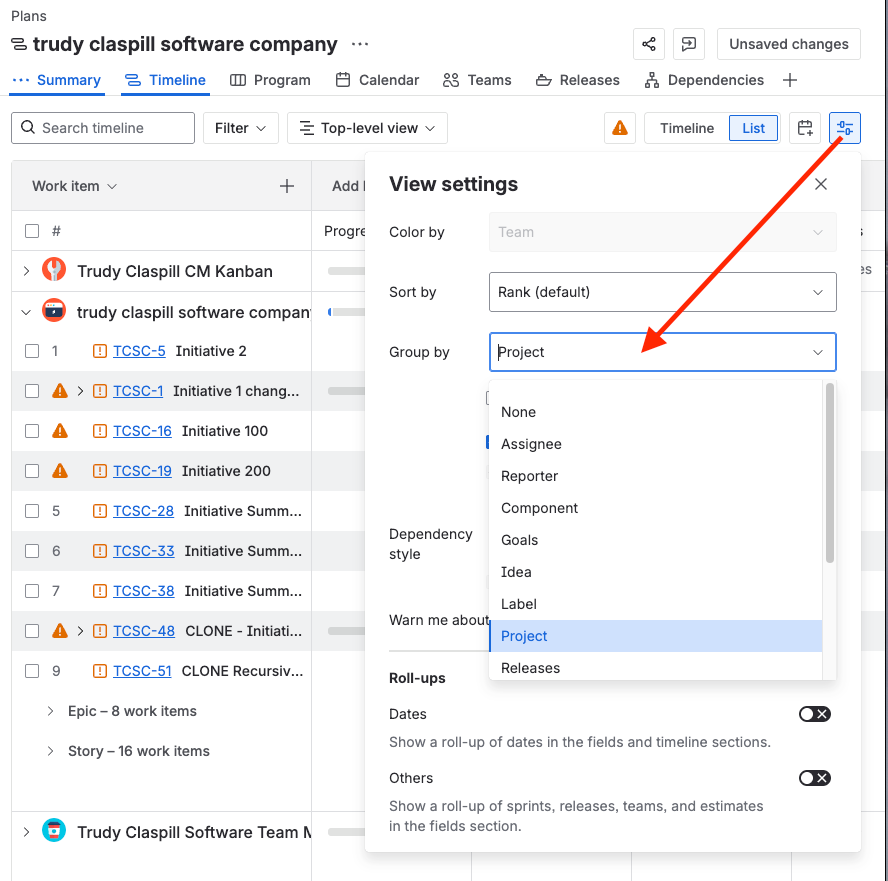Check the box for TCSC-19 Initiative 200
This screenshot has height=881, width=888.
[x=32, y=471]
